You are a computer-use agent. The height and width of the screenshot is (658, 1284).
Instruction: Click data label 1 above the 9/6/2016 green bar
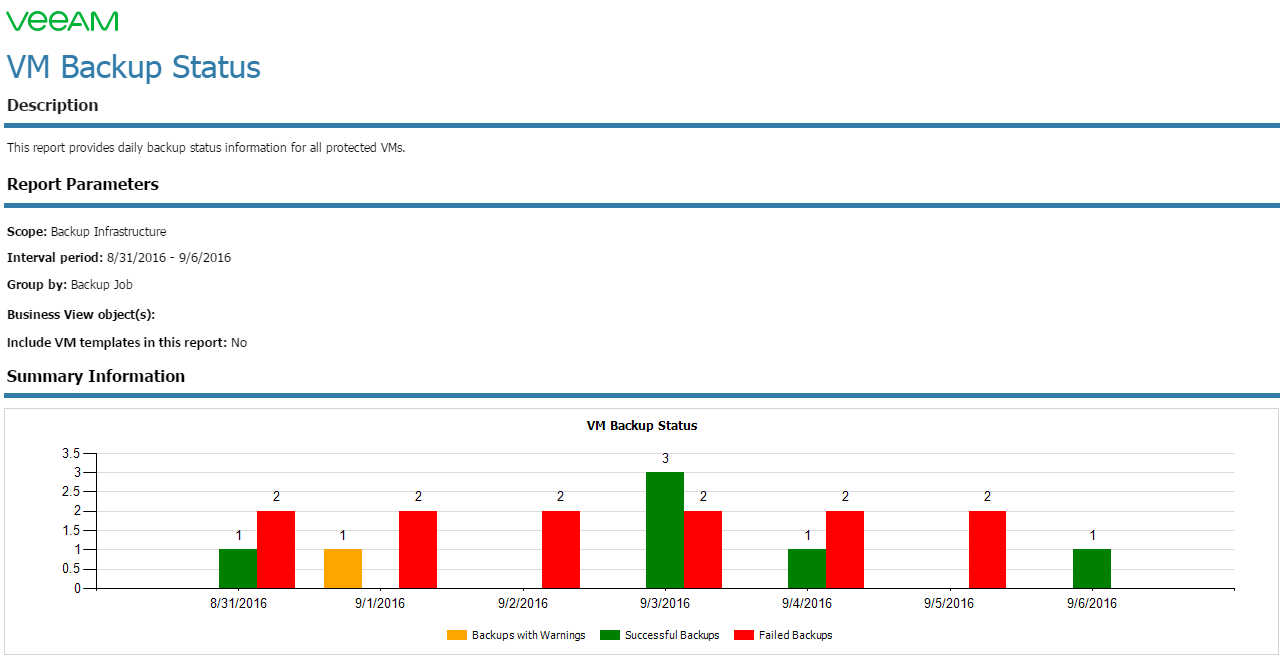[1092, 536]
